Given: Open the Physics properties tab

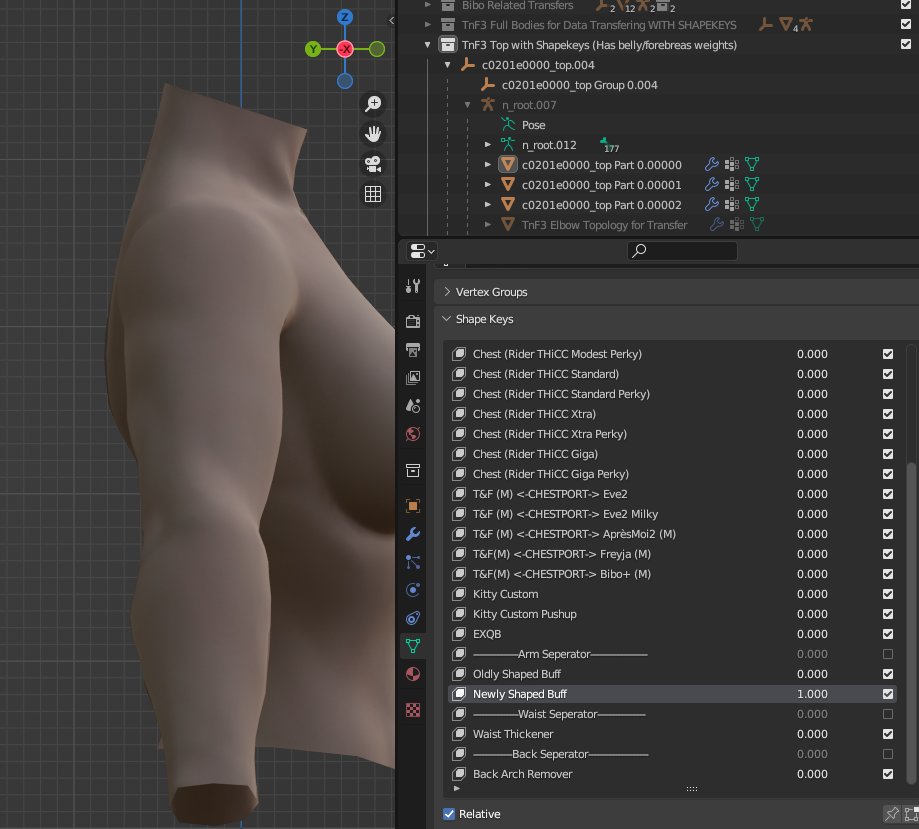Looking at the screenshot, I should [x=413, y=590].
